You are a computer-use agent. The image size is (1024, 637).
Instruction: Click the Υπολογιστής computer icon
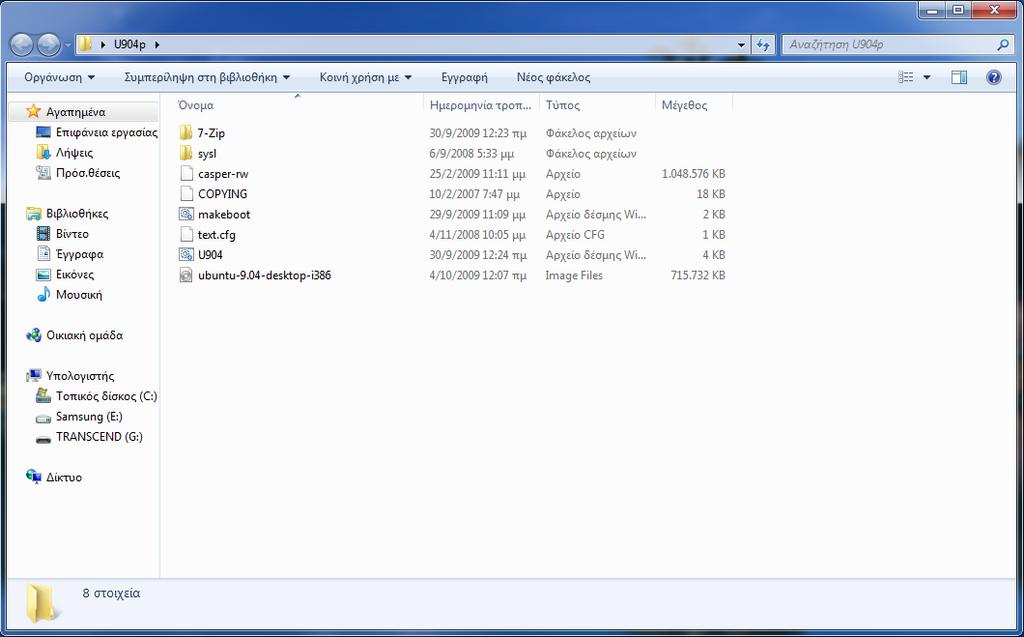33,376
